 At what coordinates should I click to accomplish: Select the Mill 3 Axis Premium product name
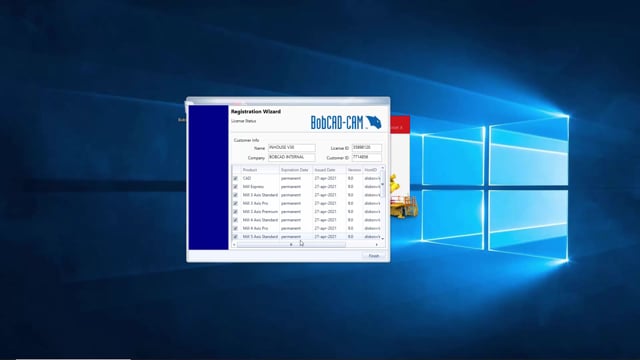pos(260,212)
